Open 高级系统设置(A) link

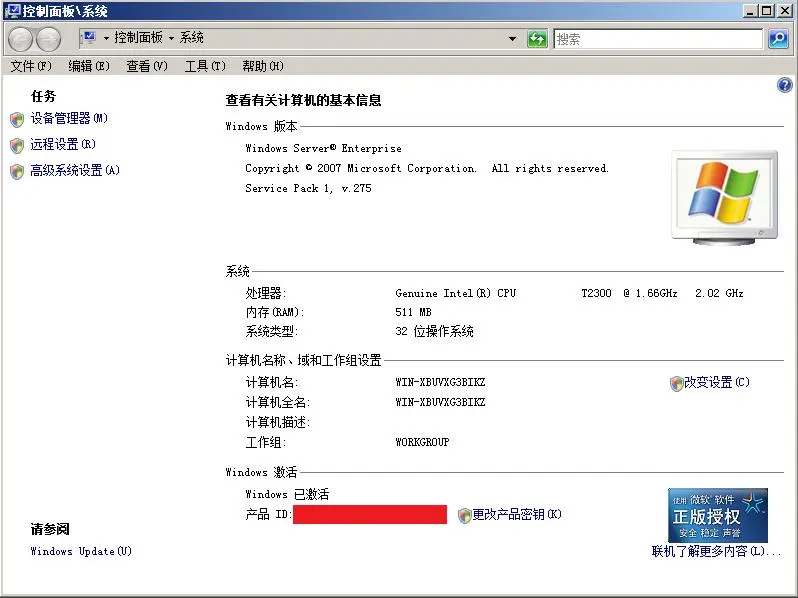(75, 170)
